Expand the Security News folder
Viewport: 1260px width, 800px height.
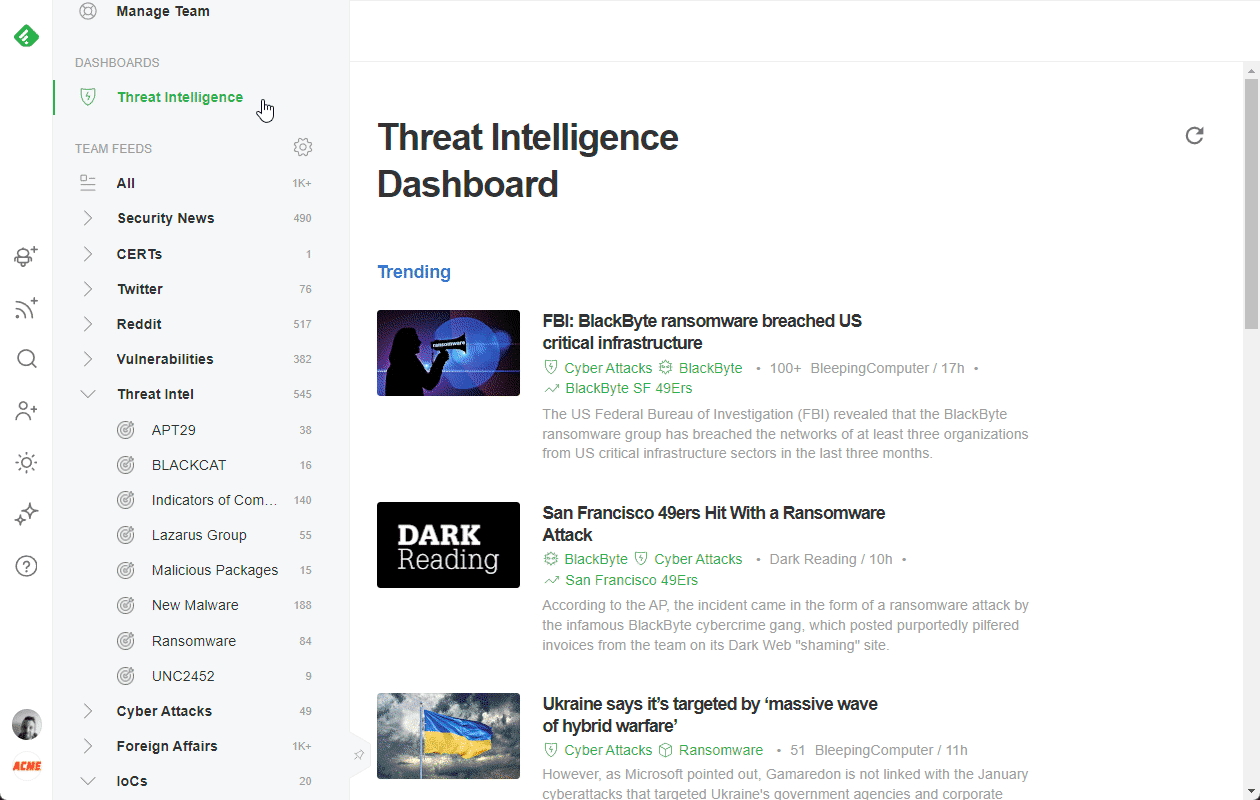pos(88,218)
